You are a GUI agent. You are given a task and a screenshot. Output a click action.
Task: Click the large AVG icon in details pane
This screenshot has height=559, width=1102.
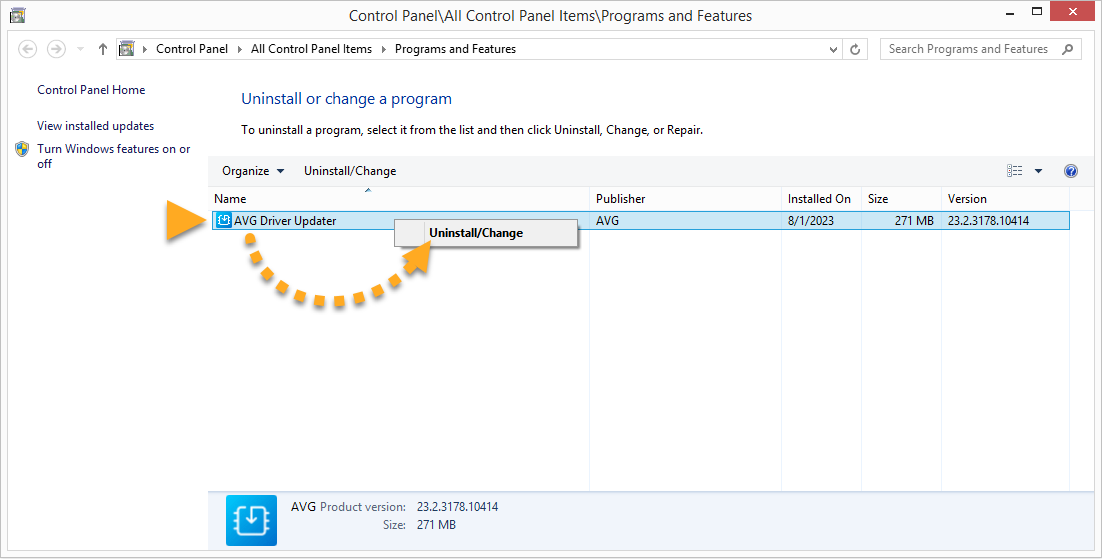(250, 520)
